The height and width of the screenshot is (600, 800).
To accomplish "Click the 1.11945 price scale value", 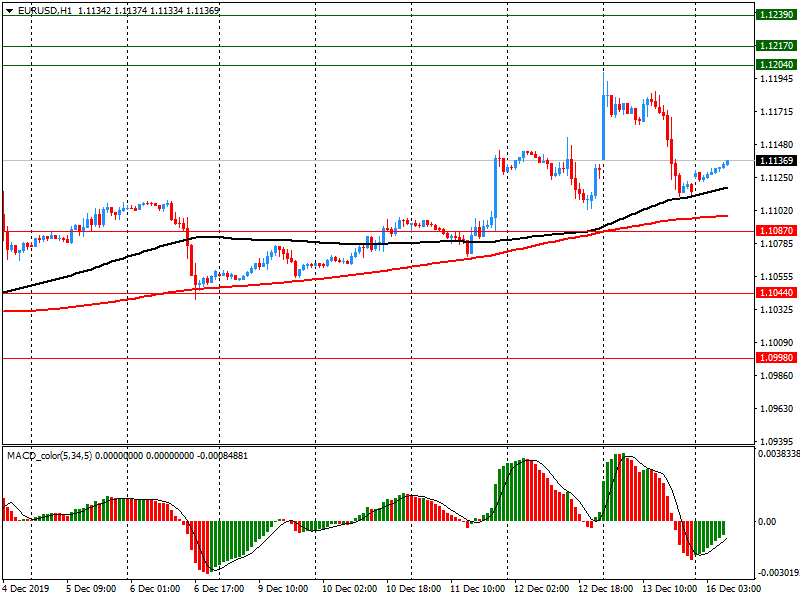I will 777,79.
